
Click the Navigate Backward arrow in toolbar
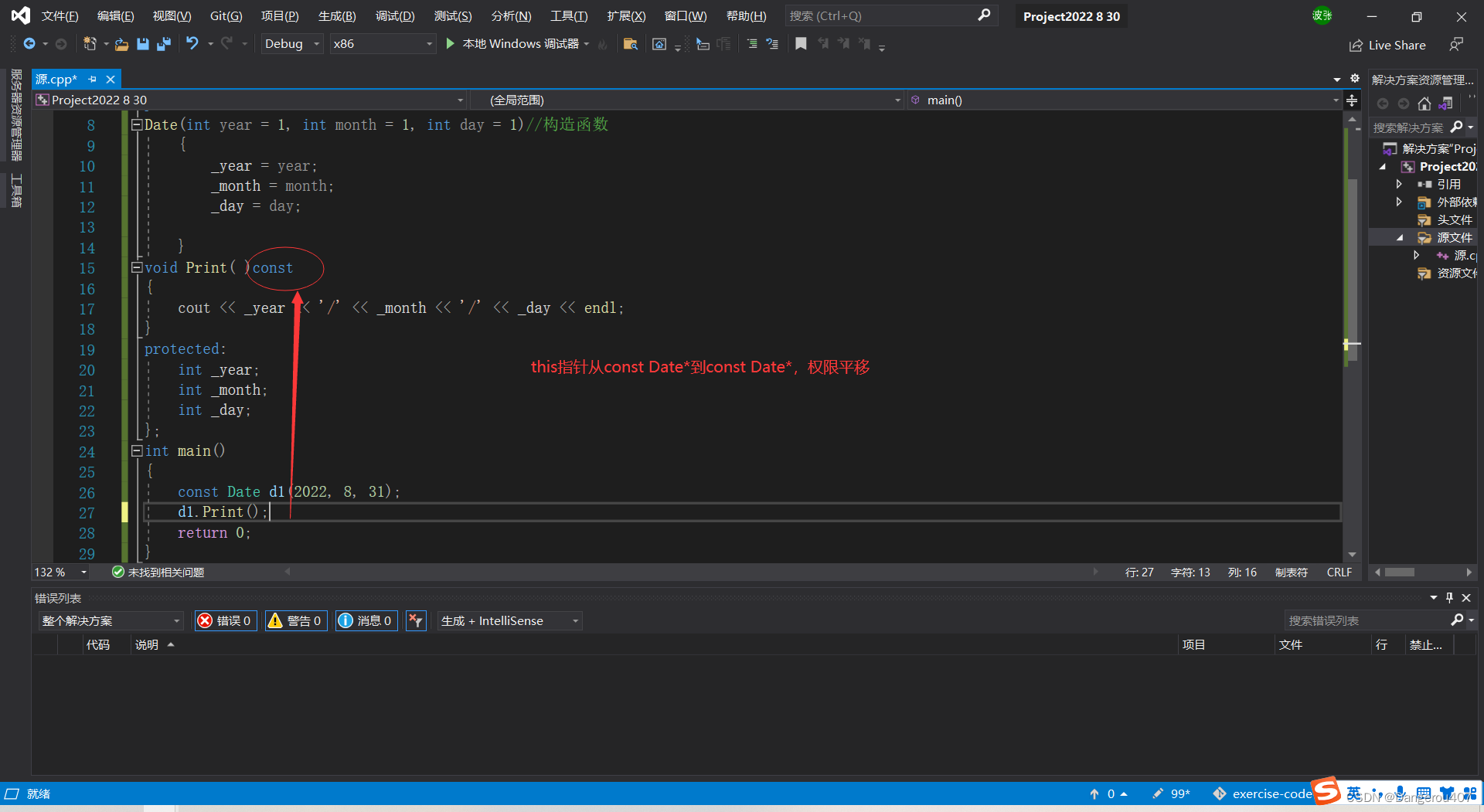point(29,44)
